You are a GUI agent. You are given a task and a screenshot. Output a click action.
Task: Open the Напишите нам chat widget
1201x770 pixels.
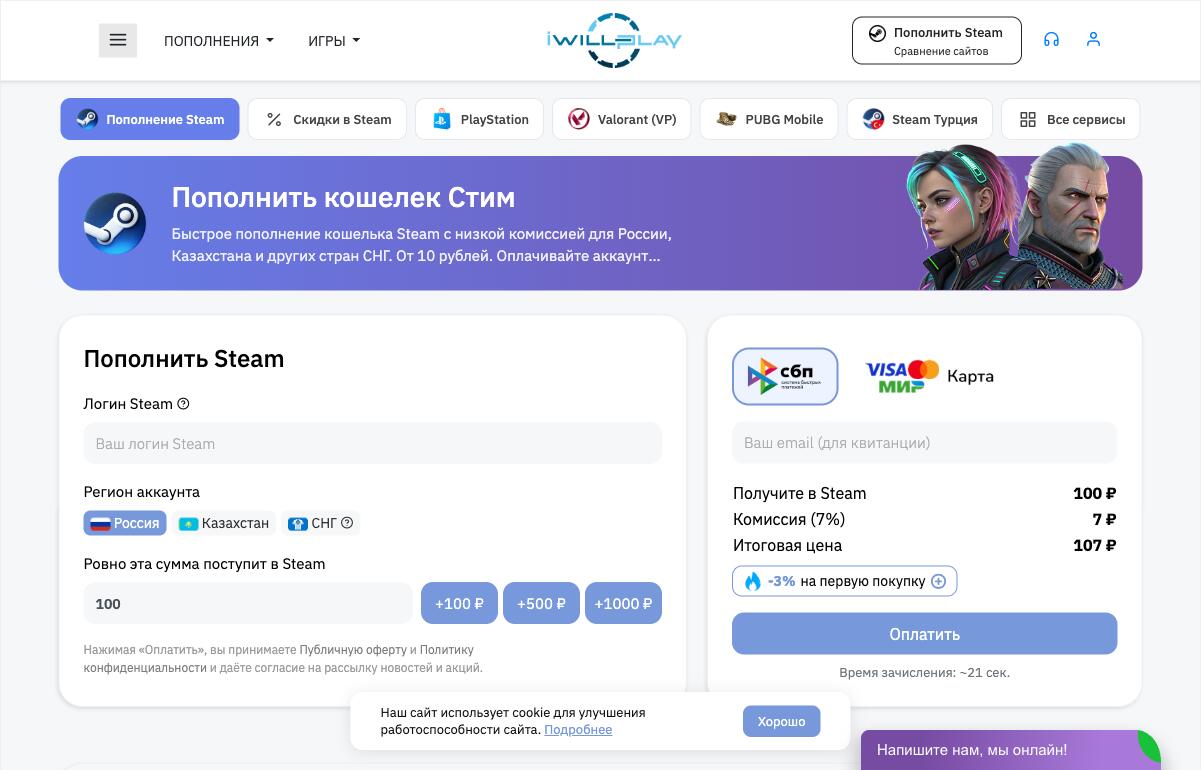1010,750
